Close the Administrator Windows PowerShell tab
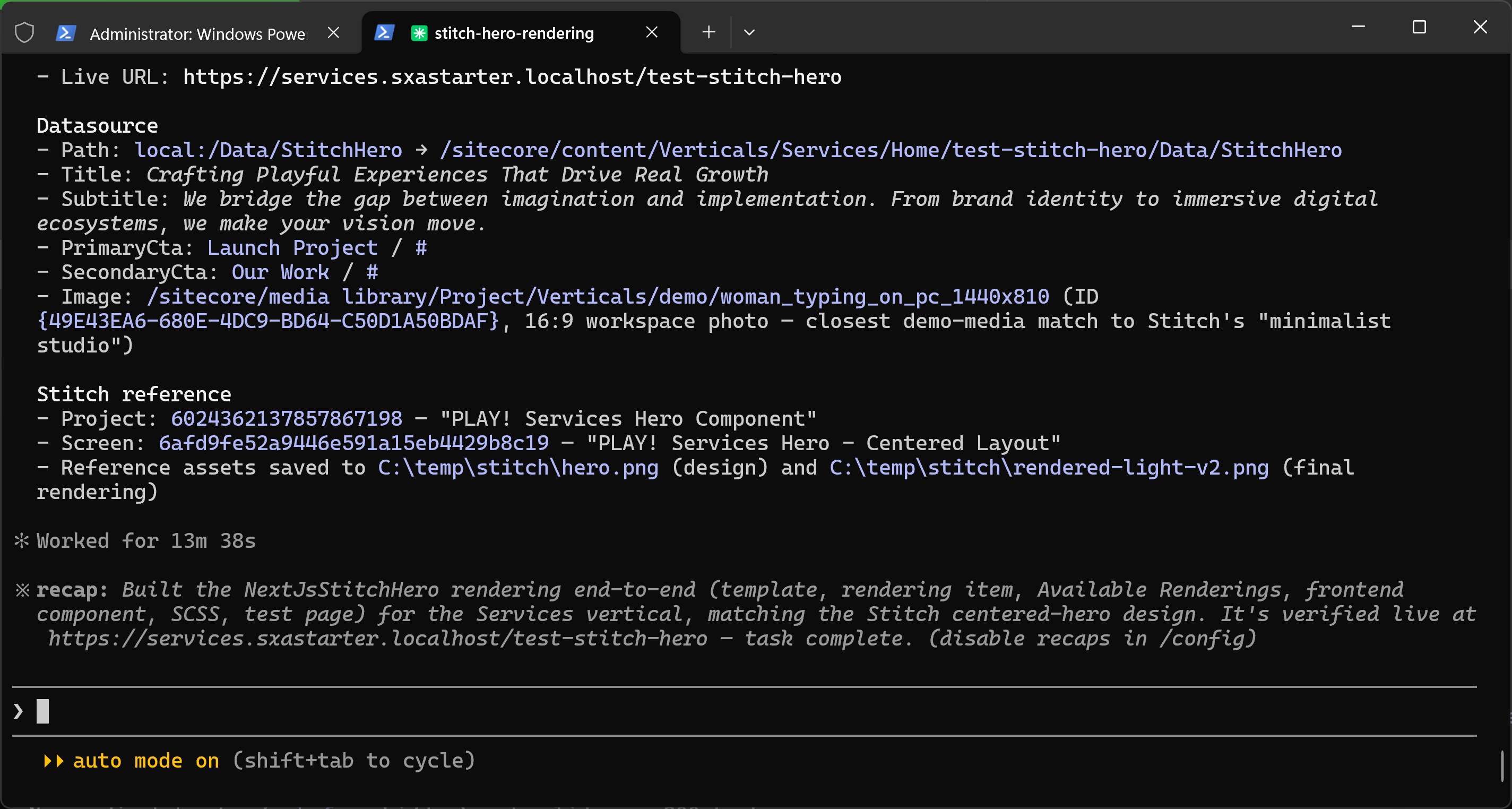Image resolution: width=1512 pixels, height=809 pixels. (x=333, y=32)
